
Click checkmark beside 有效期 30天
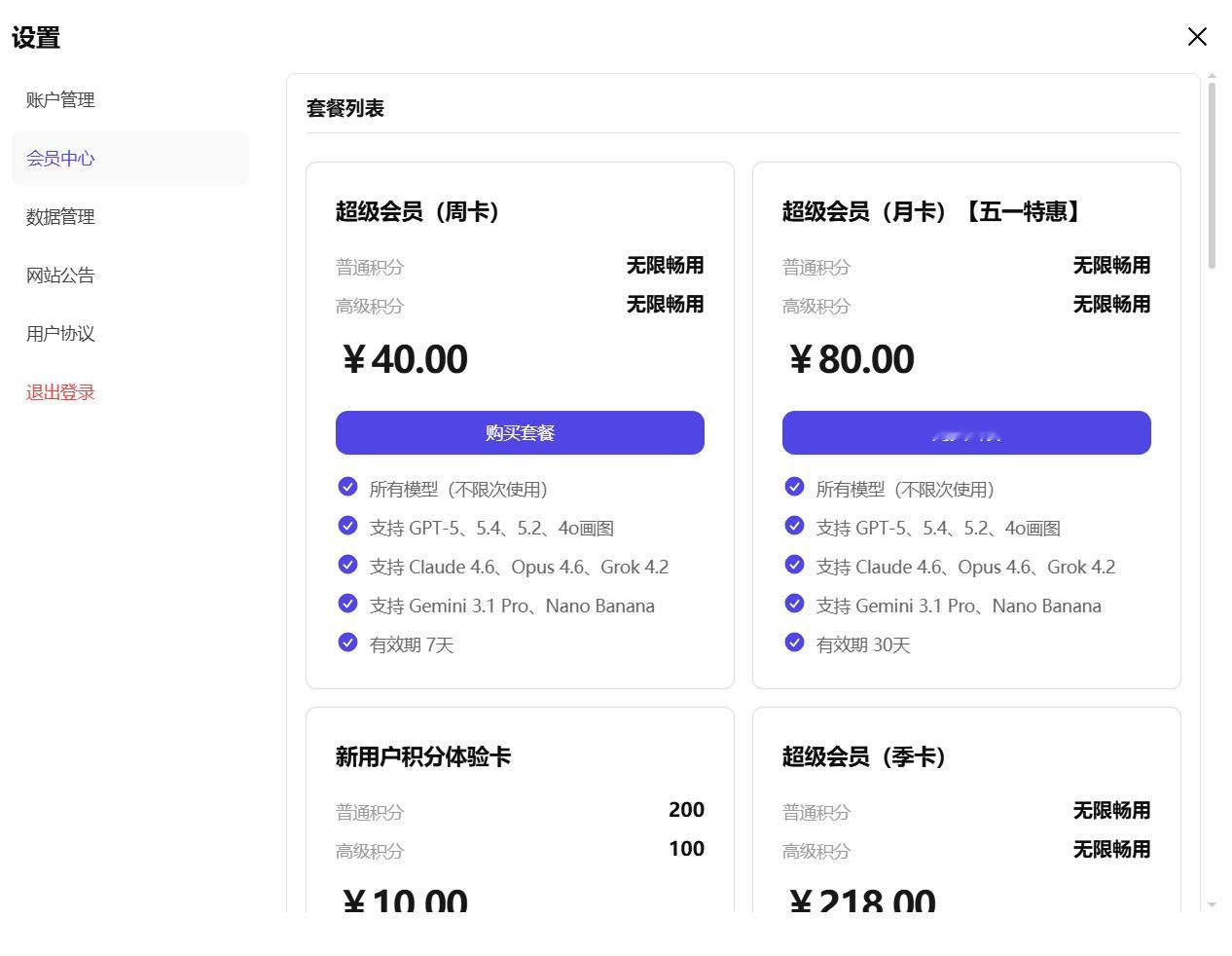click(x=794, y=643)
